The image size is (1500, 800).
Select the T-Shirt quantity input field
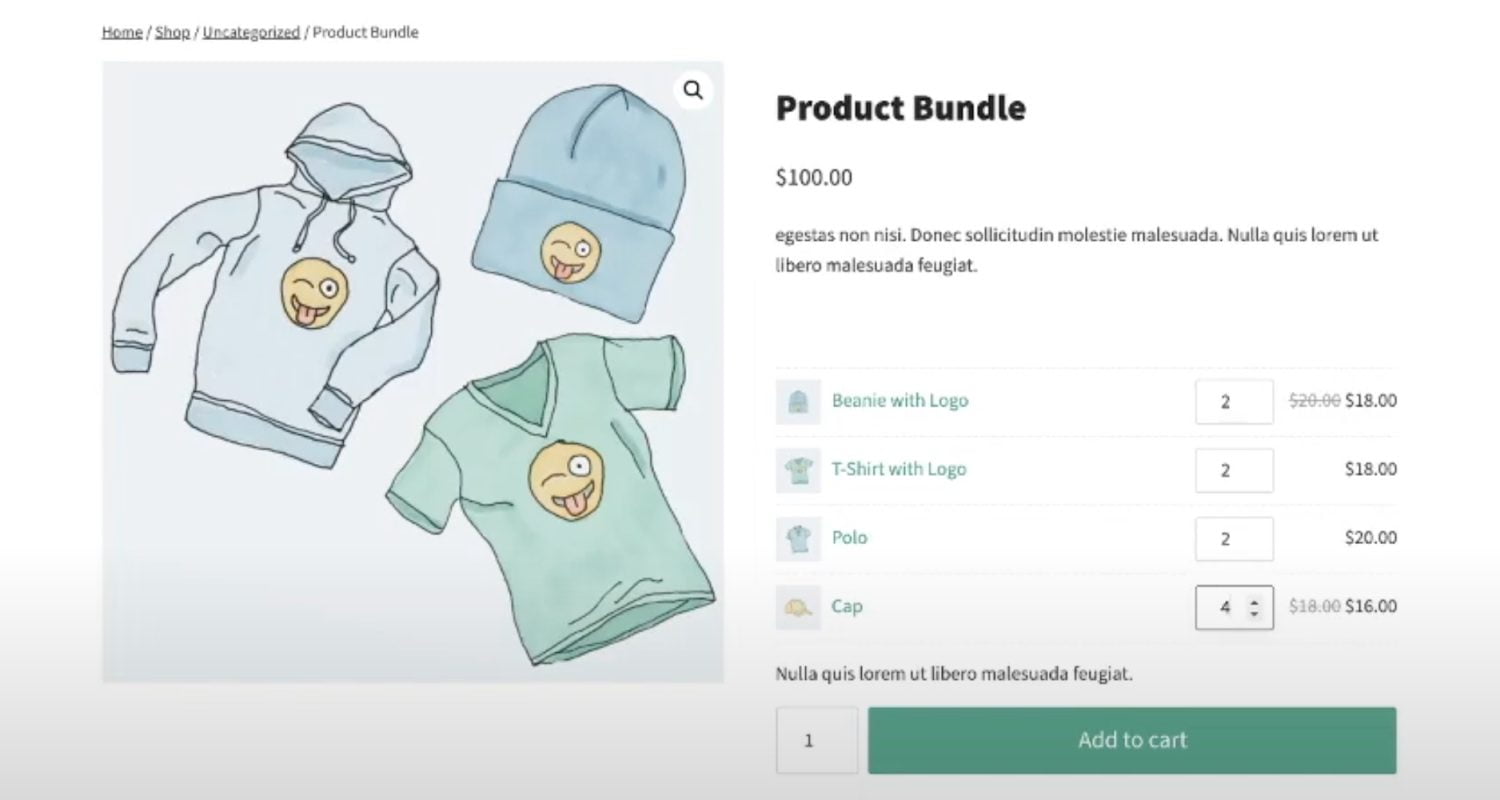1233,470
